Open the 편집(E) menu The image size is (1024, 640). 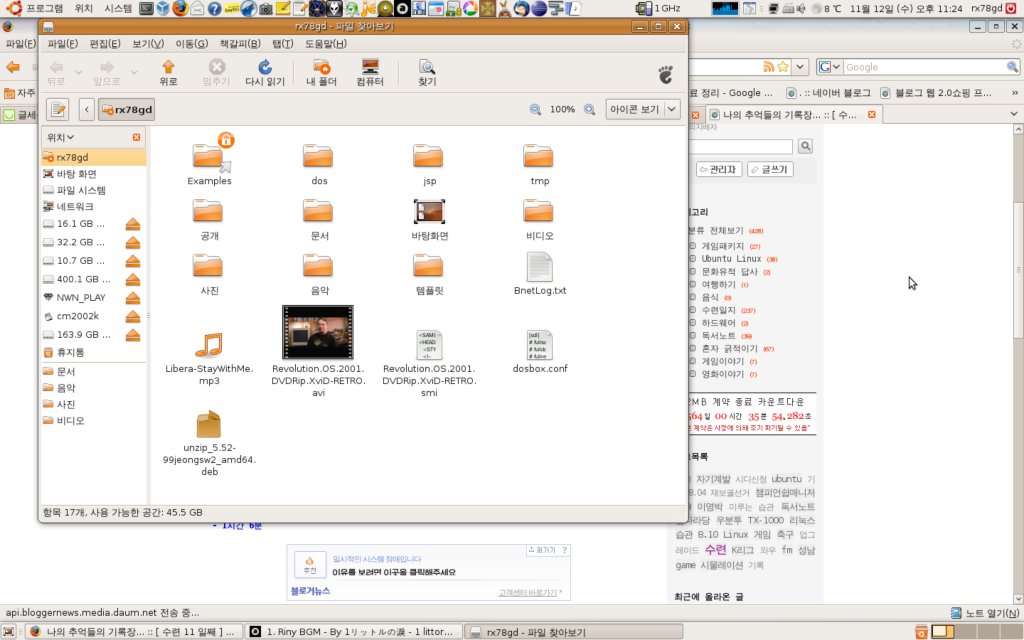pos(104,43)
